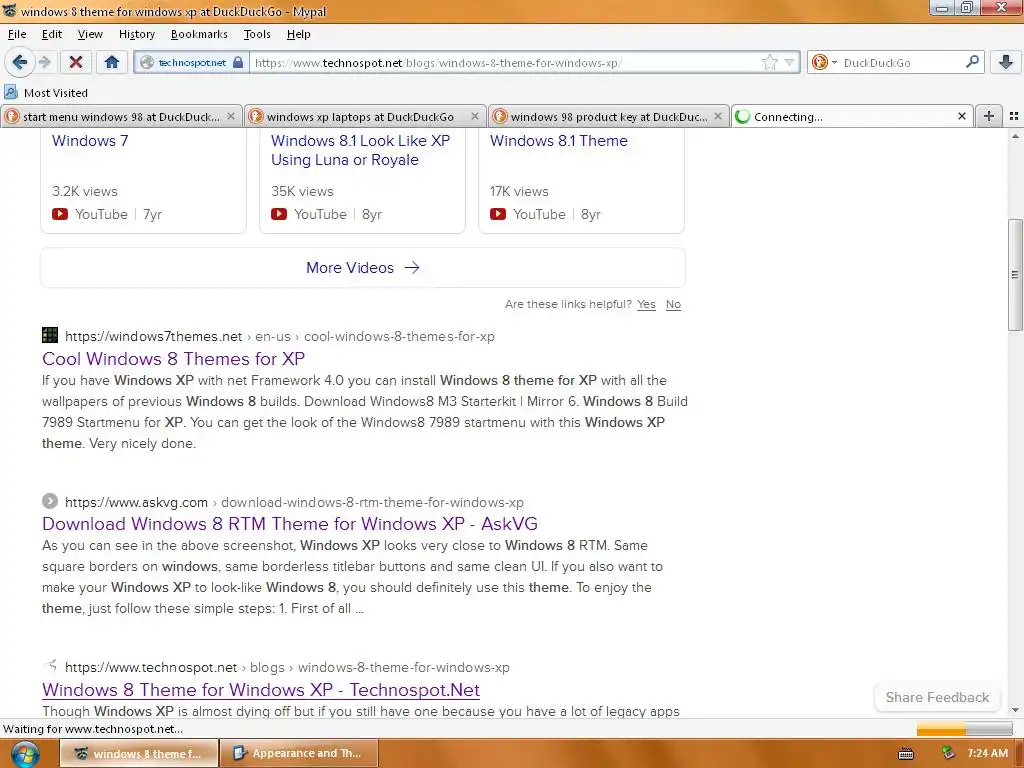Open the URL history dropdown arrow
The image size is (1024, 768).
(790, 63)
